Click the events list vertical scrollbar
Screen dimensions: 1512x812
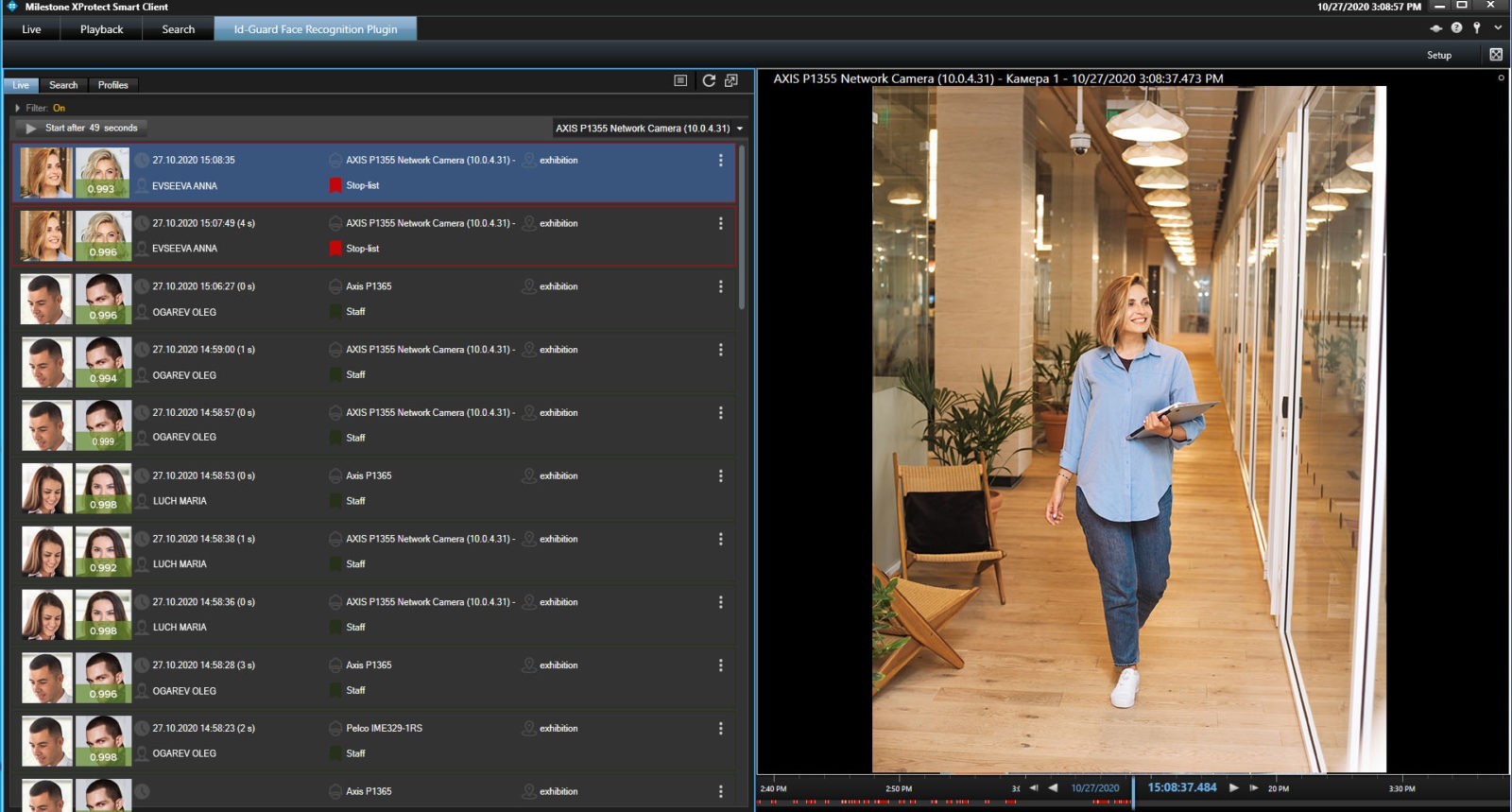(x=742, y=227)
